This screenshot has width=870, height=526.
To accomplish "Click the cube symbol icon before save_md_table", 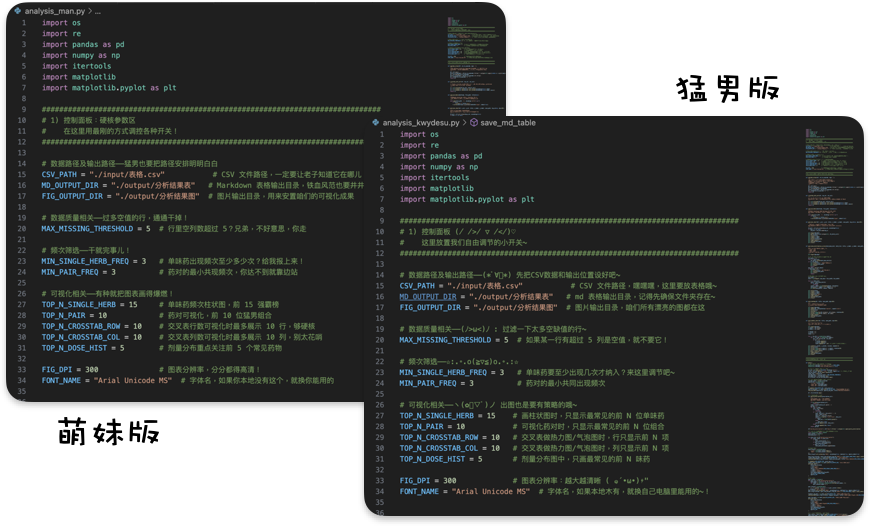I will click(x=474, y=123).
